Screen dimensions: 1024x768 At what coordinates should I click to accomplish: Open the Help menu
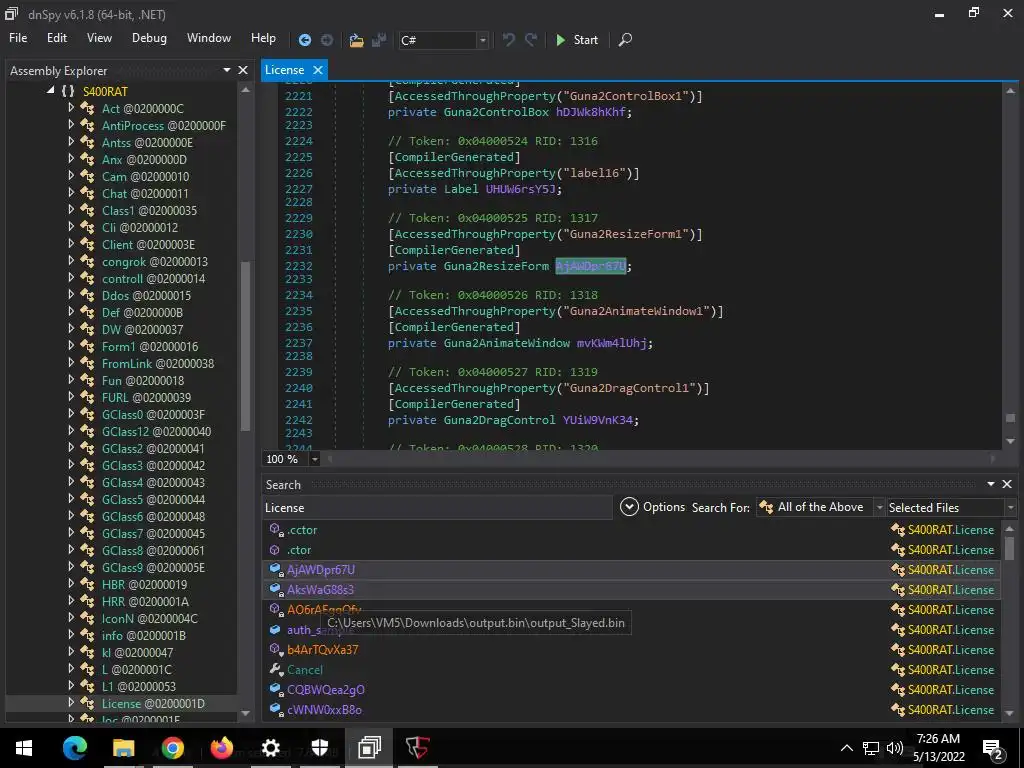point(263,38)
